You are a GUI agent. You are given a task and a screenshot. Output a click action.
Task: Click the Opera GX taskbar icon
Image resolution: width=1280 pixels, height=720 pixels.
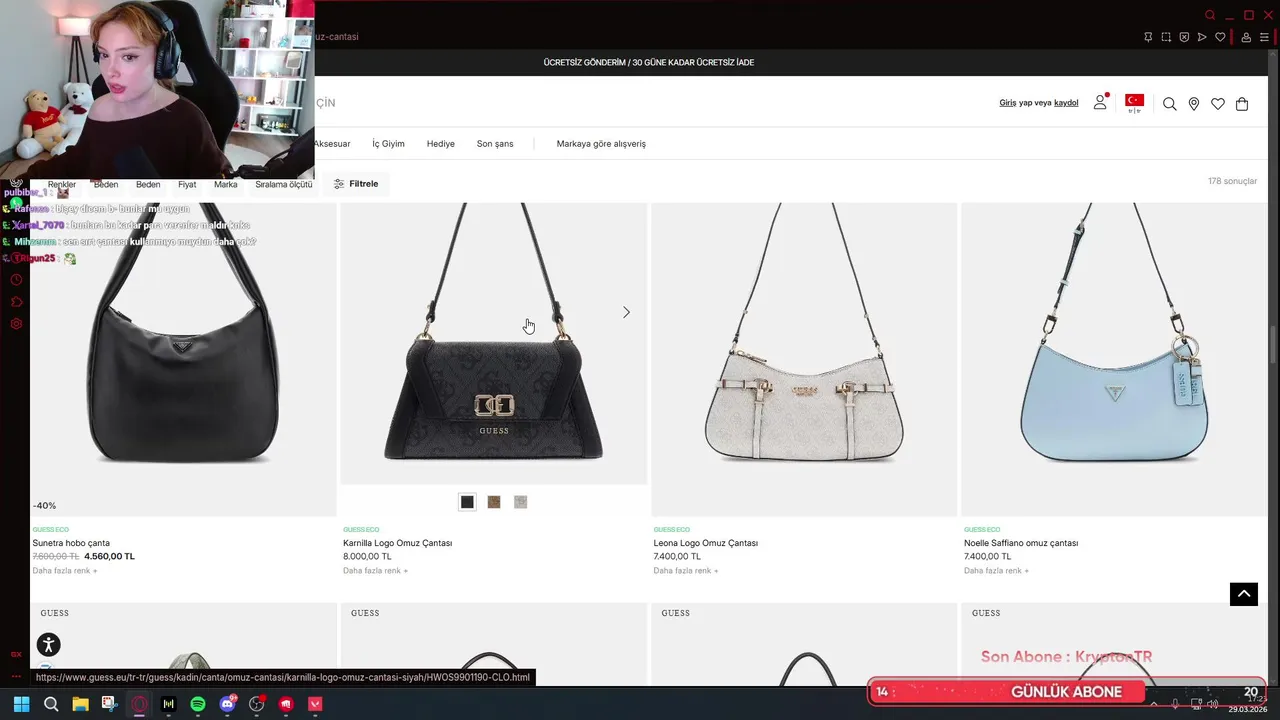point(139,704)
